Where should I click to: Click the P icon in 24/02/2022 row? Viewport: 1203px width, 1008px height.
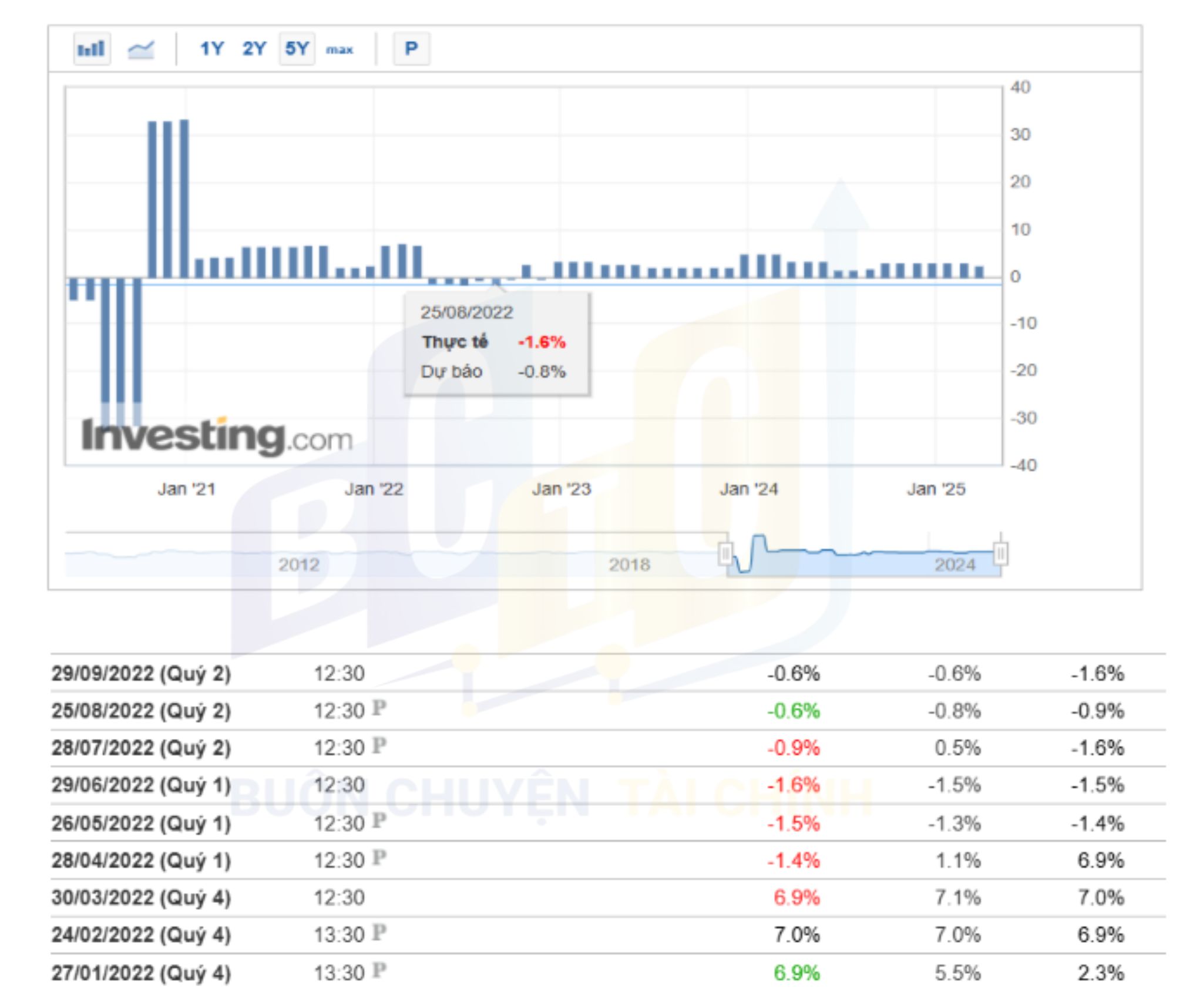tap(379, 933)
